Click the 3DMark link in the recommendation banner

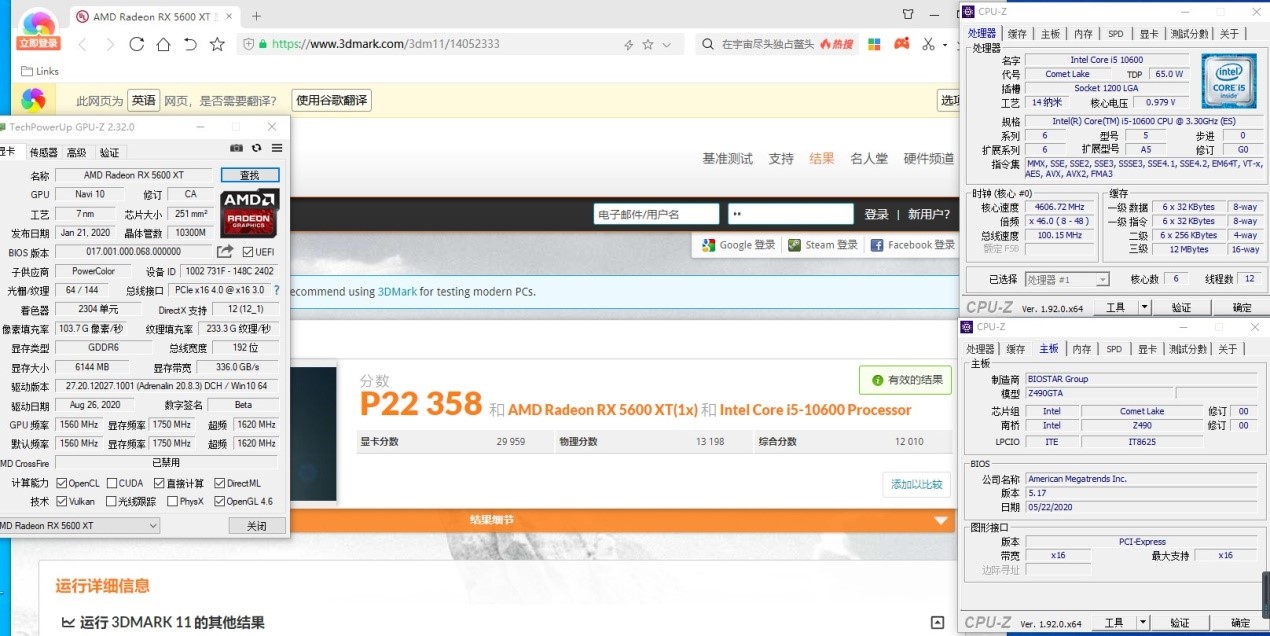click(x=397, y=292)
